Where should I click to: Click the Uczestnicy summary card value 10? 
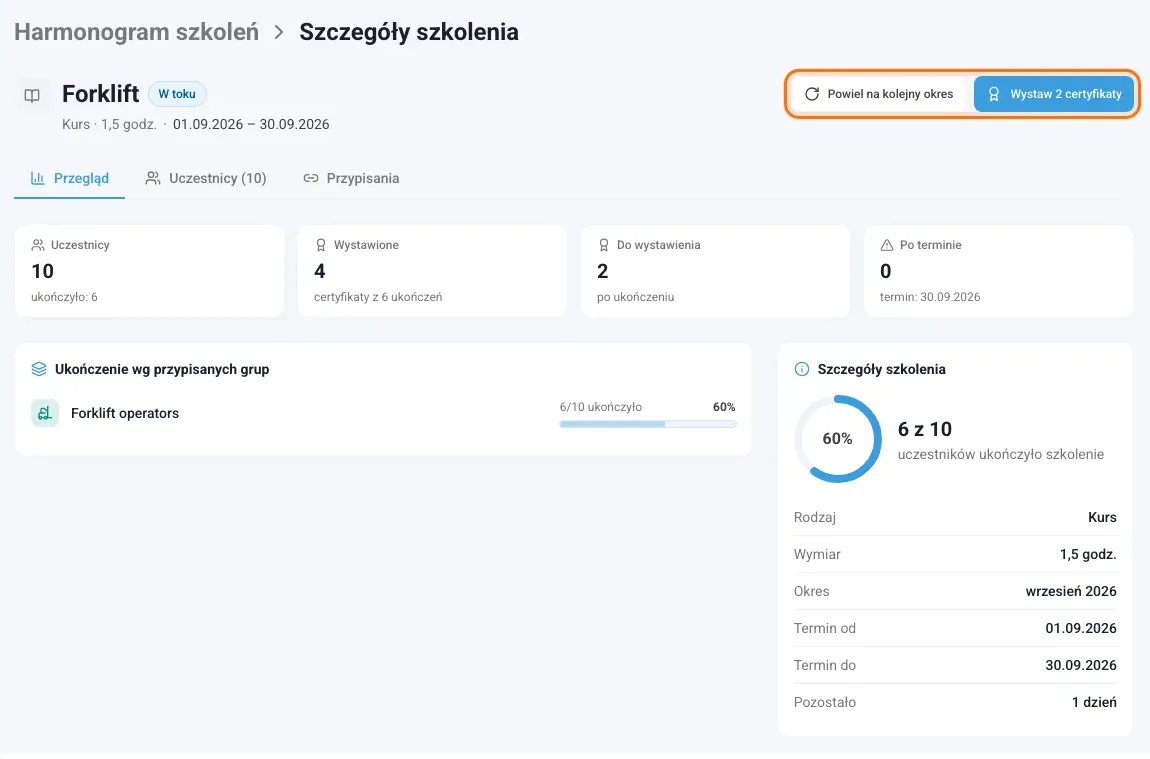point(43,271)
